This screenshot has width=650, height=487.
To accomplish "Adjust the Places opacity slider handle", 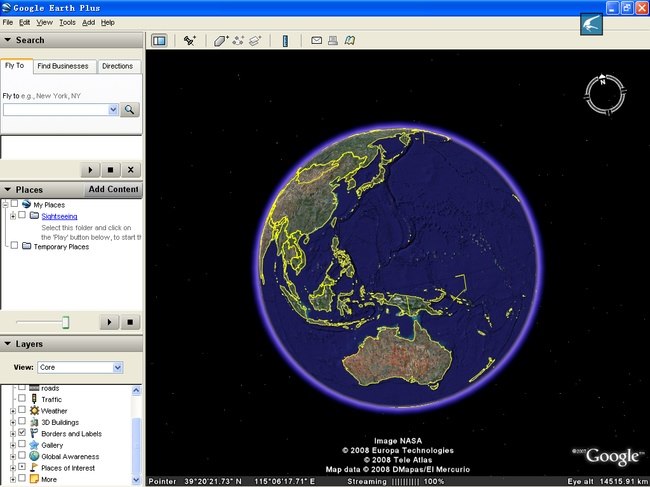I will 65,322.
